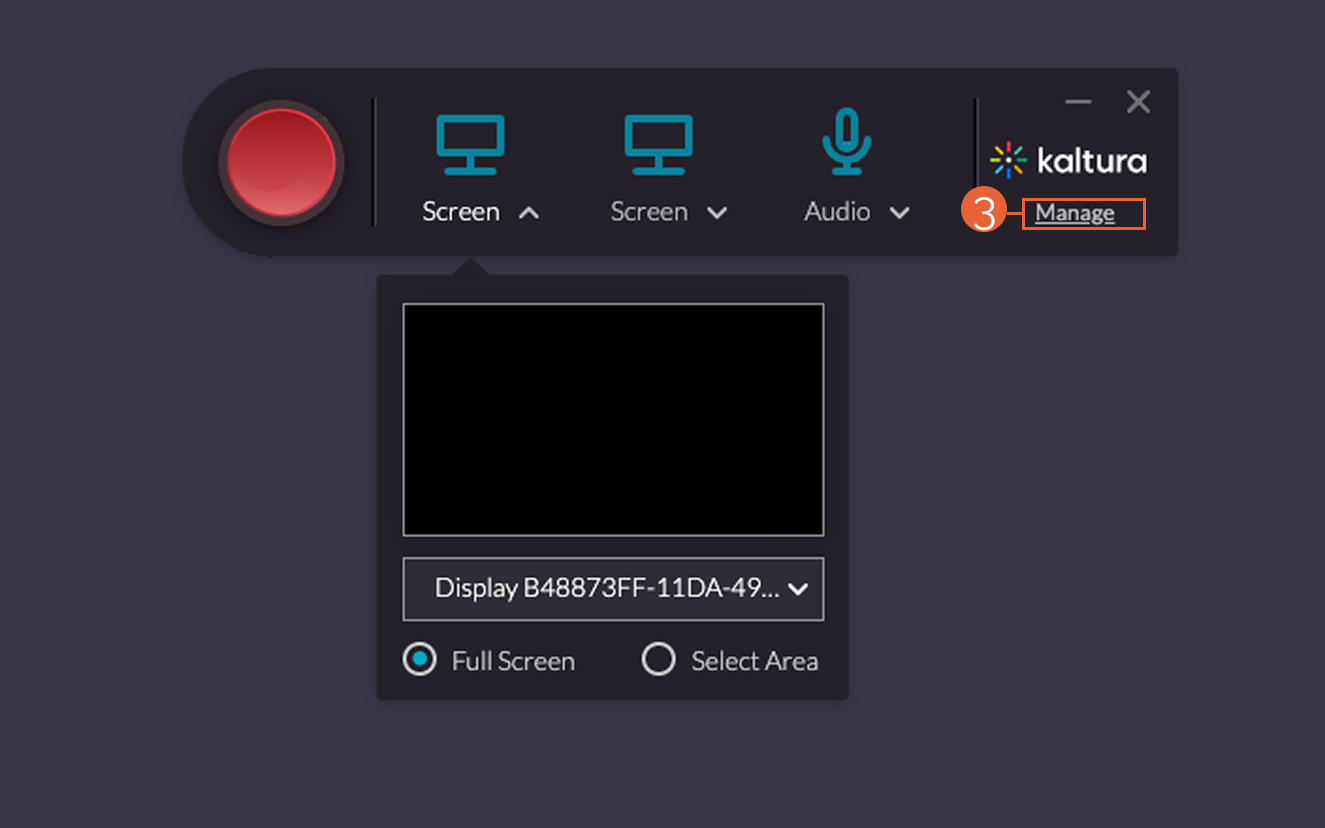Click the Kaltura logo
The image size is (1325, 828).
(1068, 160)
